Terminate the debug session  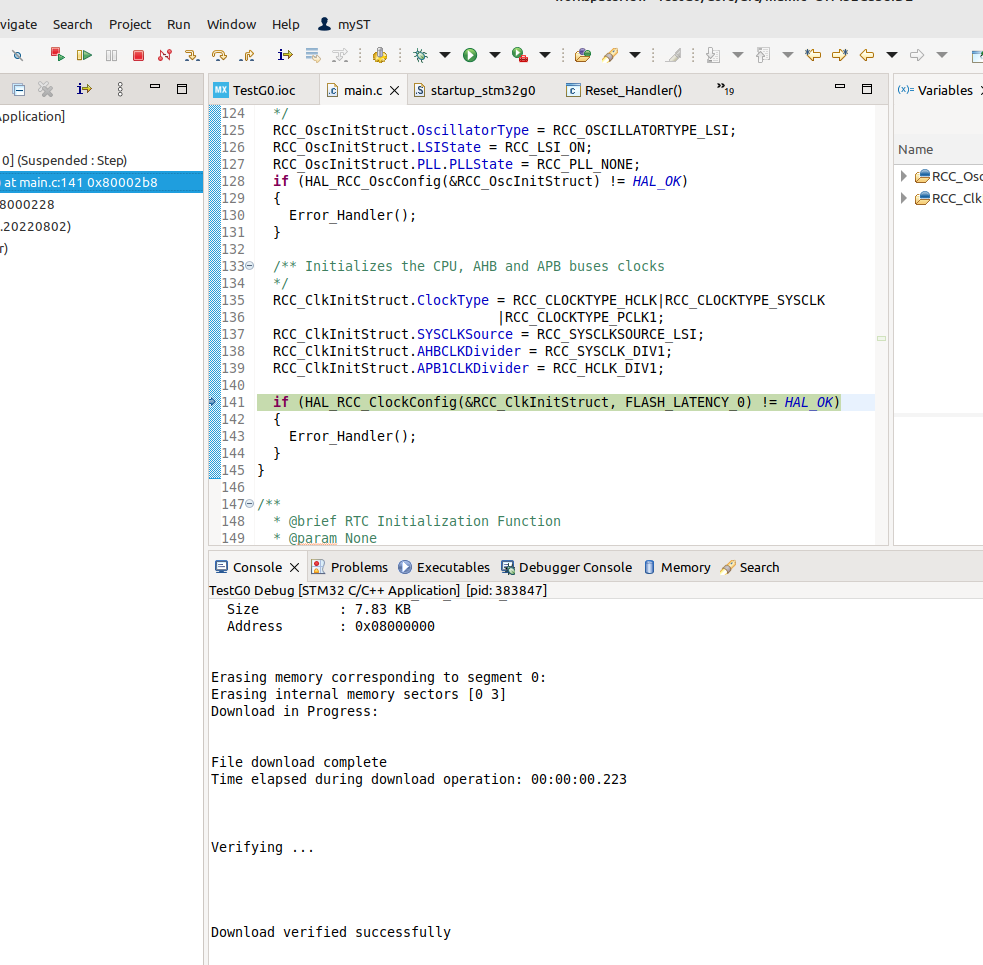pos(138,55)
